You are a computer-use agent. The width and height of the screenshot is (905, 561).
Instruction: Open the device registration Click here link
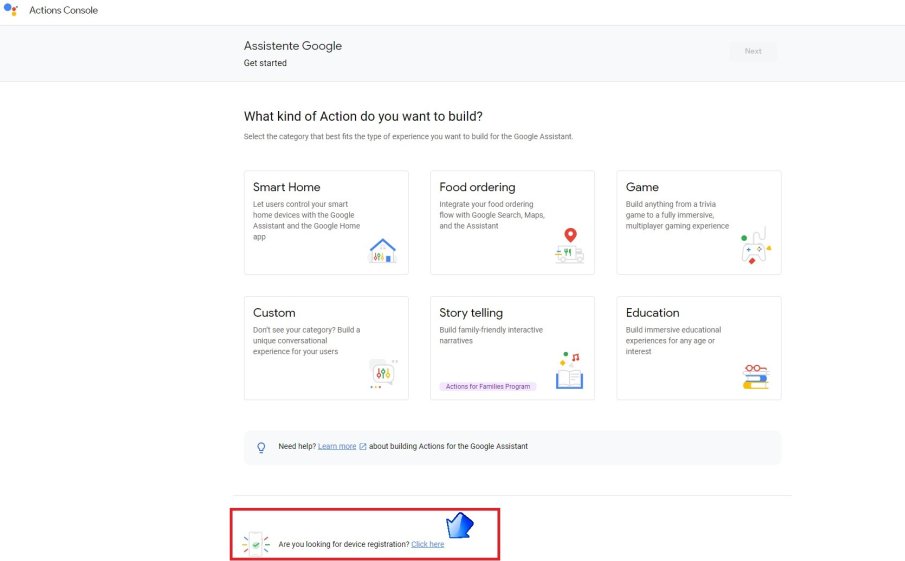pos(428,544)
